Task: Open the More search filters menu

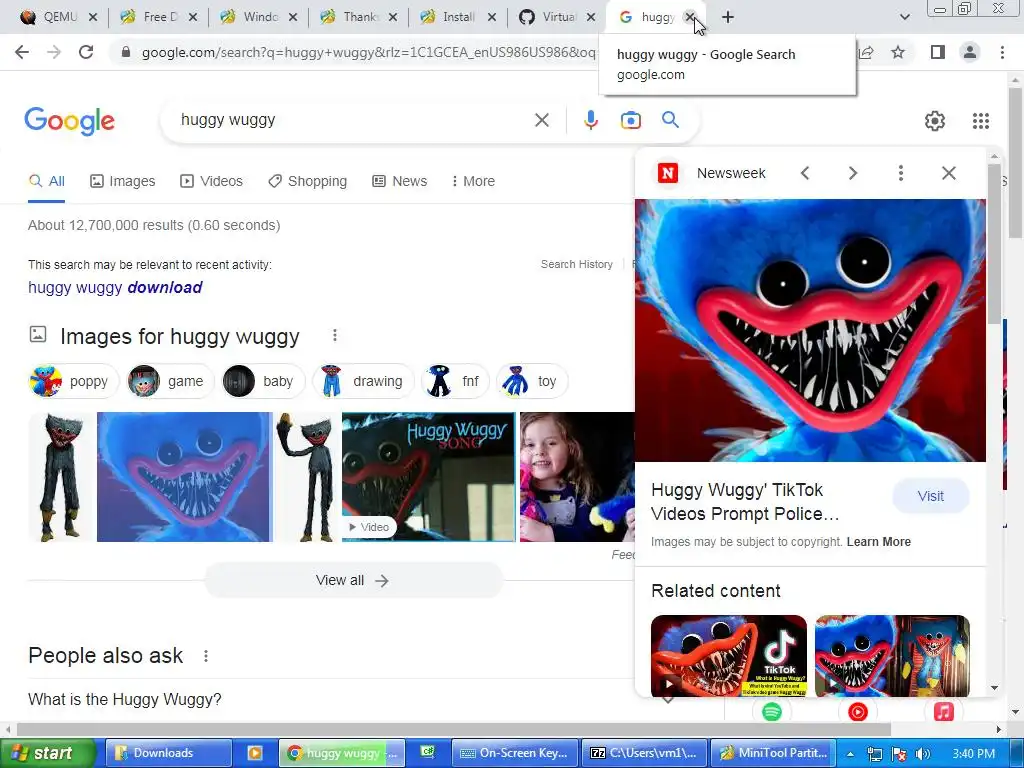Action: (x=473, y=181)
